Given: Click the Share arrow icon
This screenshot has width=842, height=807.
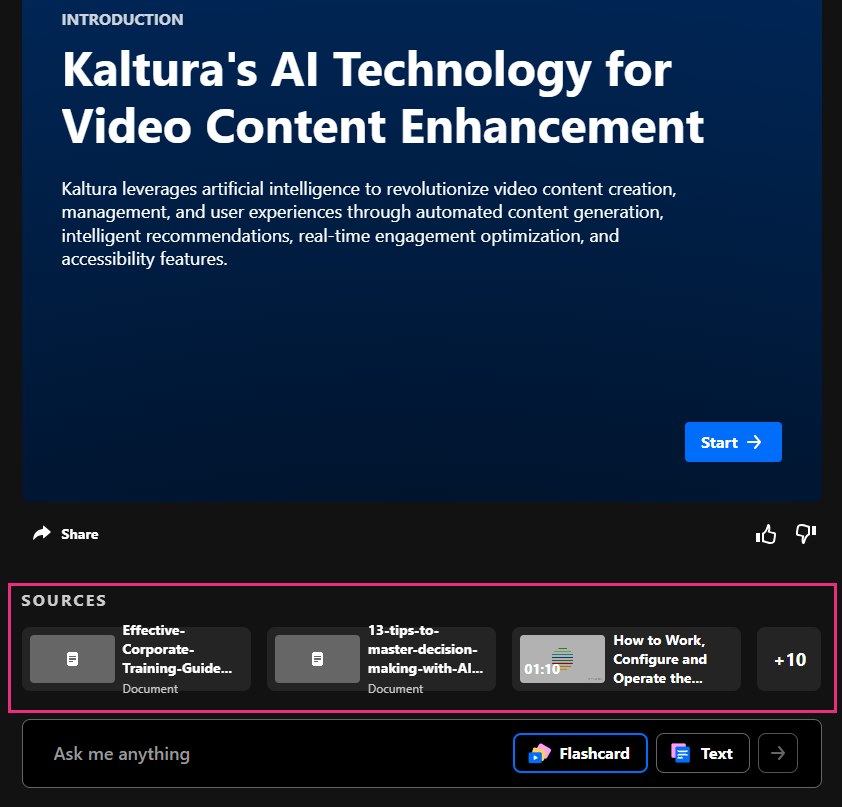Looking at the screenshot, I should [42, 533].
